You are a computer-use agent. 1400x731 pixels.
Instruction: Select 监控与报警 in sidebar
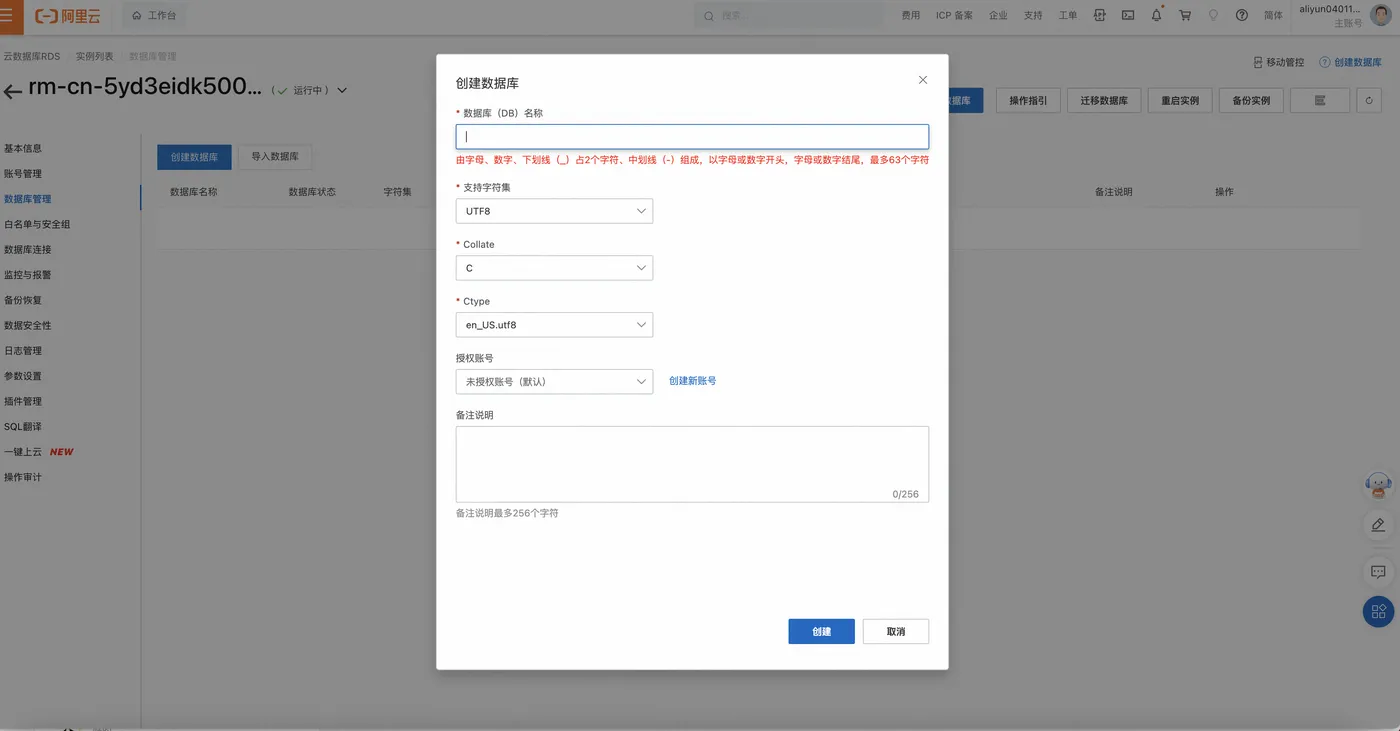click(x=28, y=275)
